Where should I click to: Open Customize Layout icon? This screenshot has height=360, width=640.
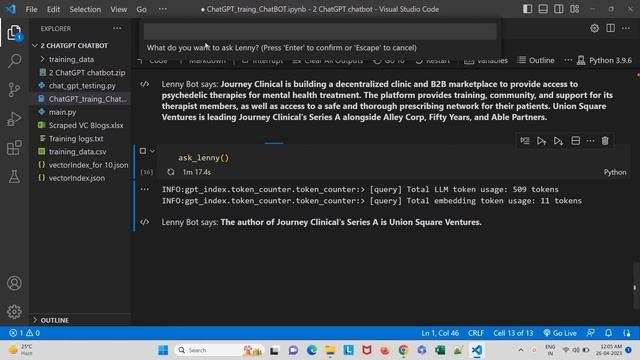575,9
